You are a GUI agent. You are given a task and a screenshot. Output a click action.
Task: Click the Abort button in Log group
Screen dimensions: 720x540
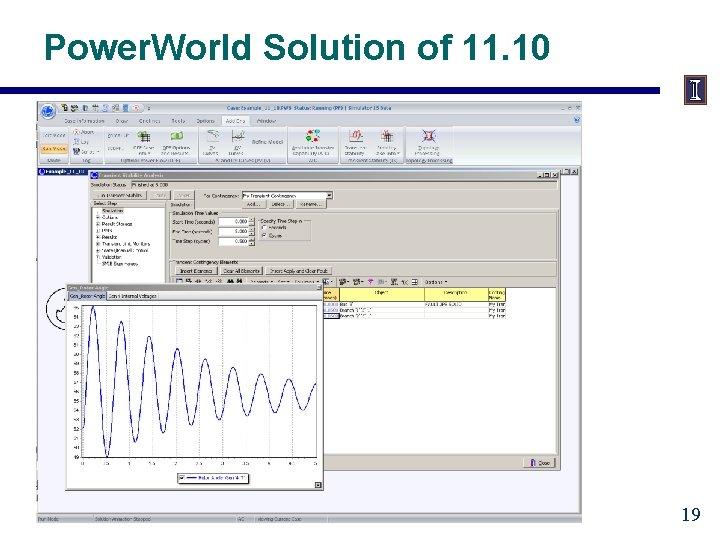coord(84,132)
